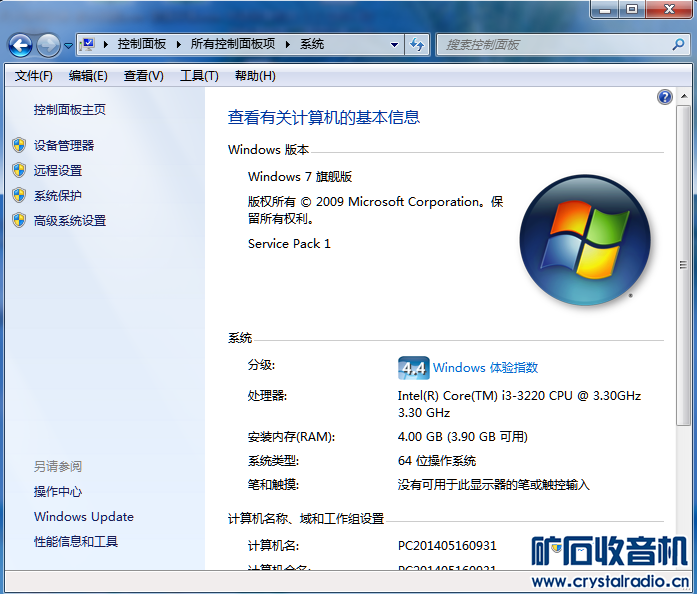The height and width of the screenshot is (594, 697).
Task: Click the vertical scrollbar thumb
Action: pos(684,265)
